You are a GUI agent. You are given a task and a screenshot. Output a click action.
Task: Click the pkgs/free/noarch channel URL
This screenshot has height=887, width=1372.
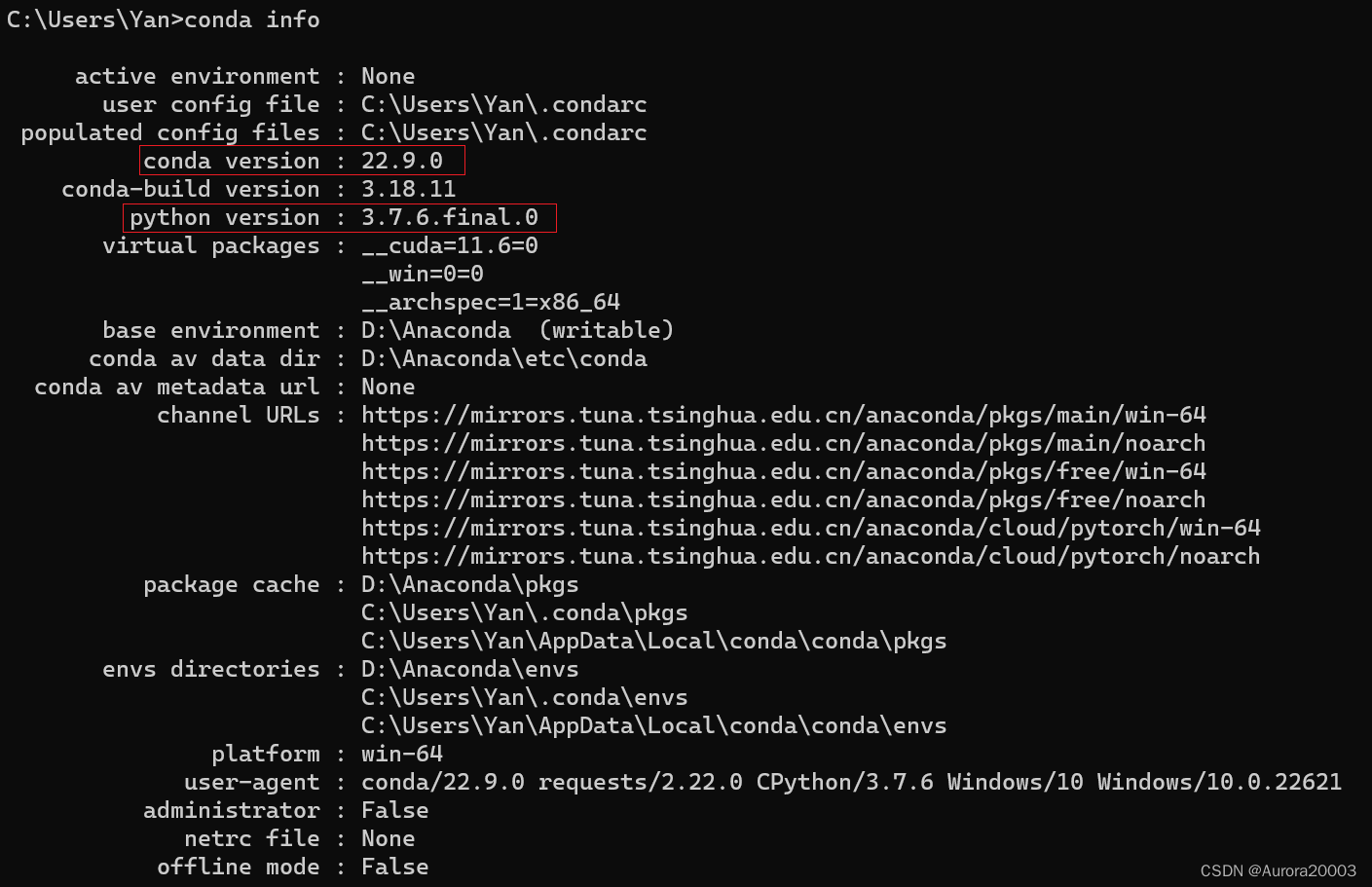(782, 499)
